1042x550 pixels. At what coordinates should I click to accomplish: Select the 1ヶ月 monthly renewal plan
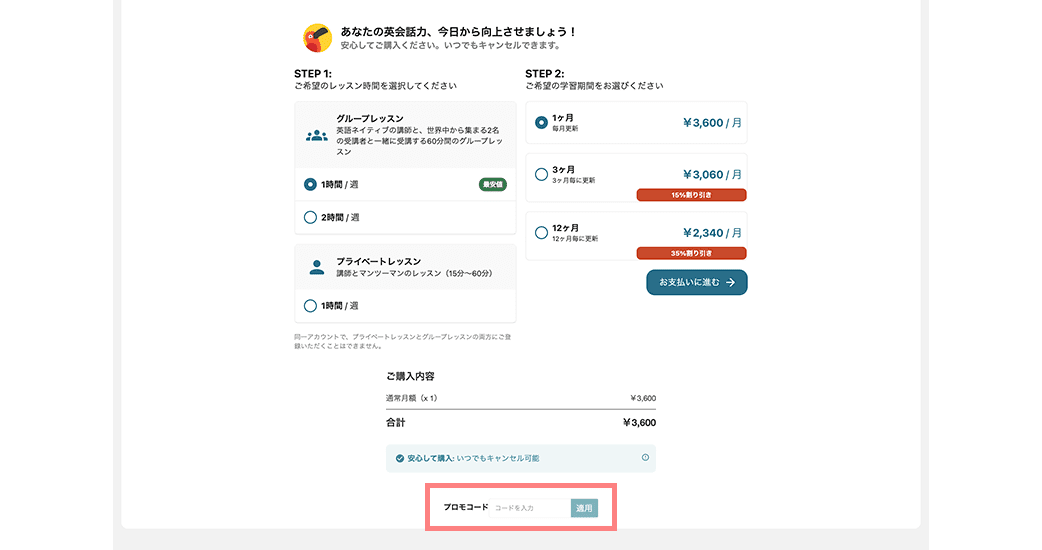[x=541, y=123]
